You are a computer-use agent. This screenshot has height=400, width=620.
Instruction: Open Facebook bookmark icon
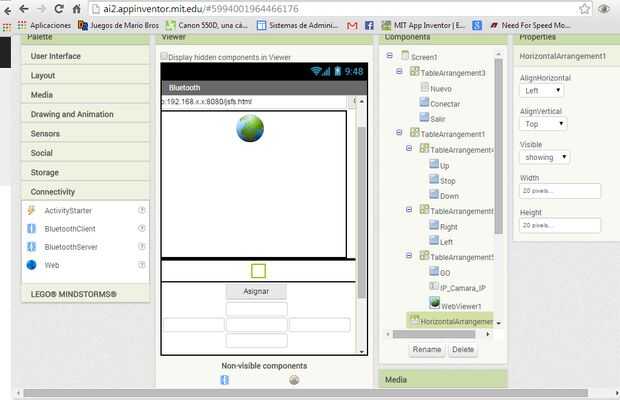click(369, 26)
